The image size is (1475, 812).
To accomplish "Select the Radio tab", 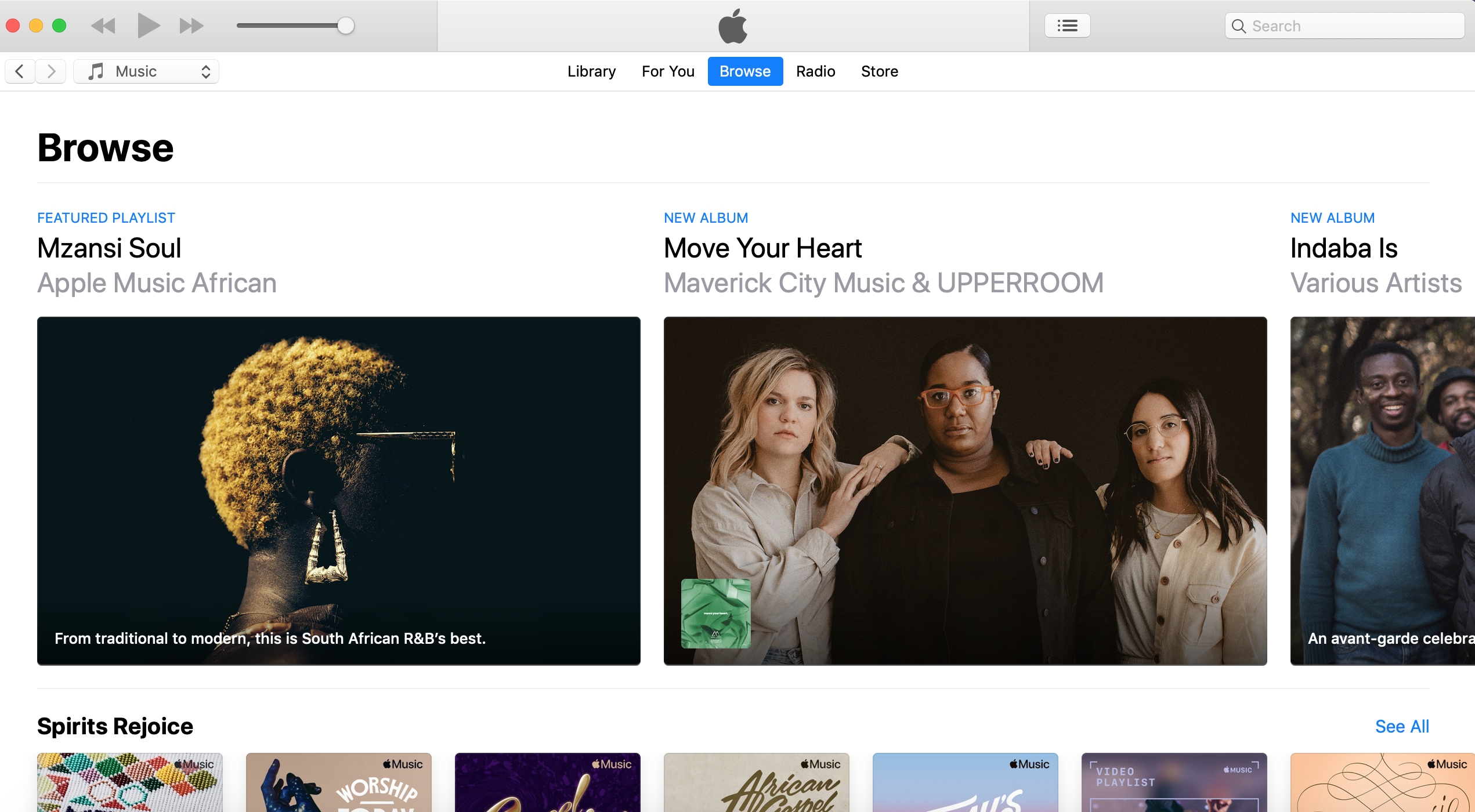I will pyautogui.click(x=815, y=71).
